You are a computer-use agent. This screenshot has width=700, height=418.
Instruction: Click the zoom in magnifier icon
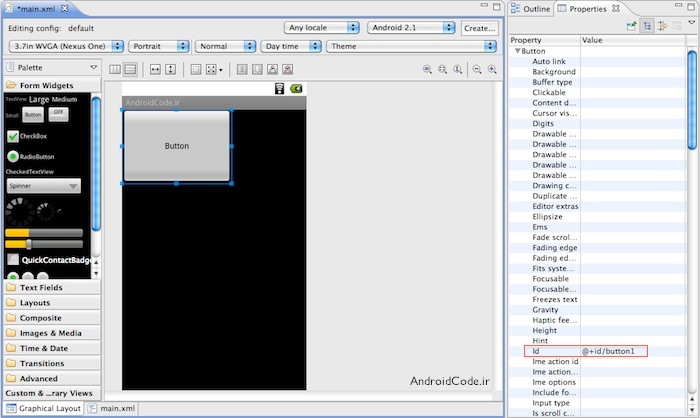point(492,69)
